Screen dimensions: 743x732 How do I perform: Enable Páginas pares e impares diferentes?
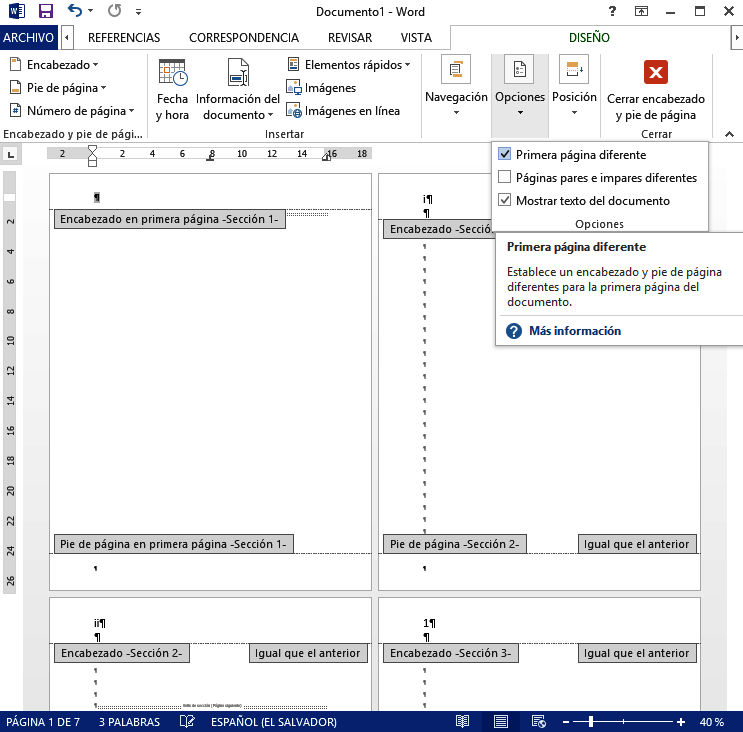[x=505, y=178]
